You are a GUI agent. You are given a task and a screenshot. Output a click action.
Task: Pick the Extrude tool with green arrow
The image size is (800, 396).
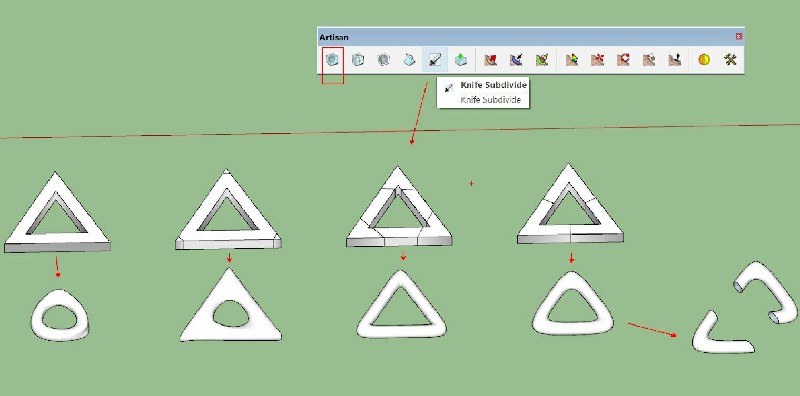(x=461, y=60)
